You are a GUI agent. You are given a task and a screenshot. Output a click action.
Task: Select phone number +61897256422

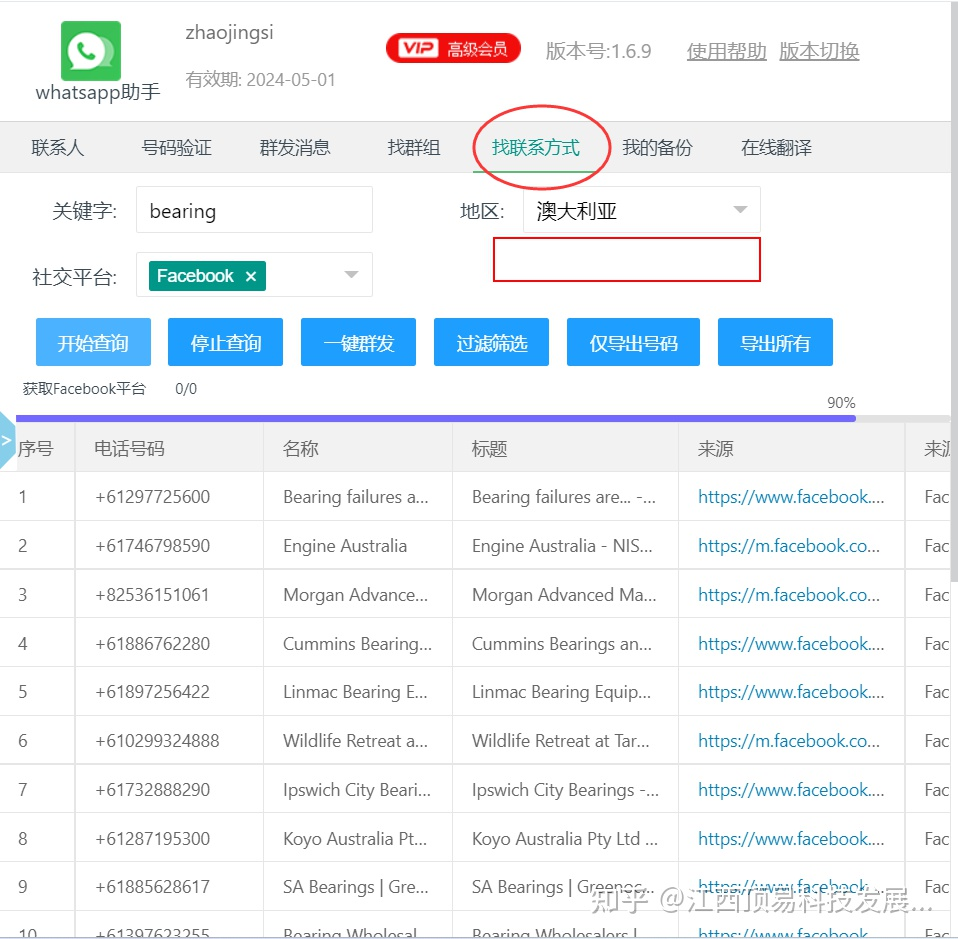click(153, 692)
